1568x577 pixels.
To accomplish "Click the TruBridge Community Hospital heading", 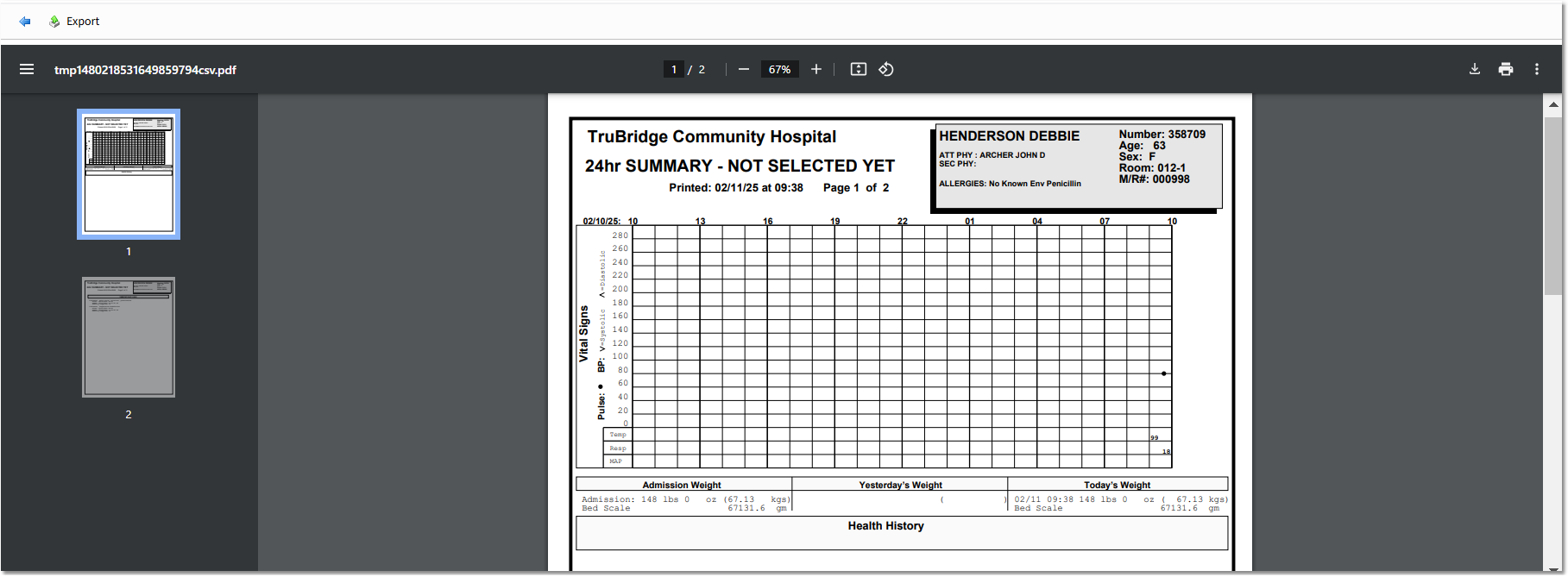I will 712,136.
